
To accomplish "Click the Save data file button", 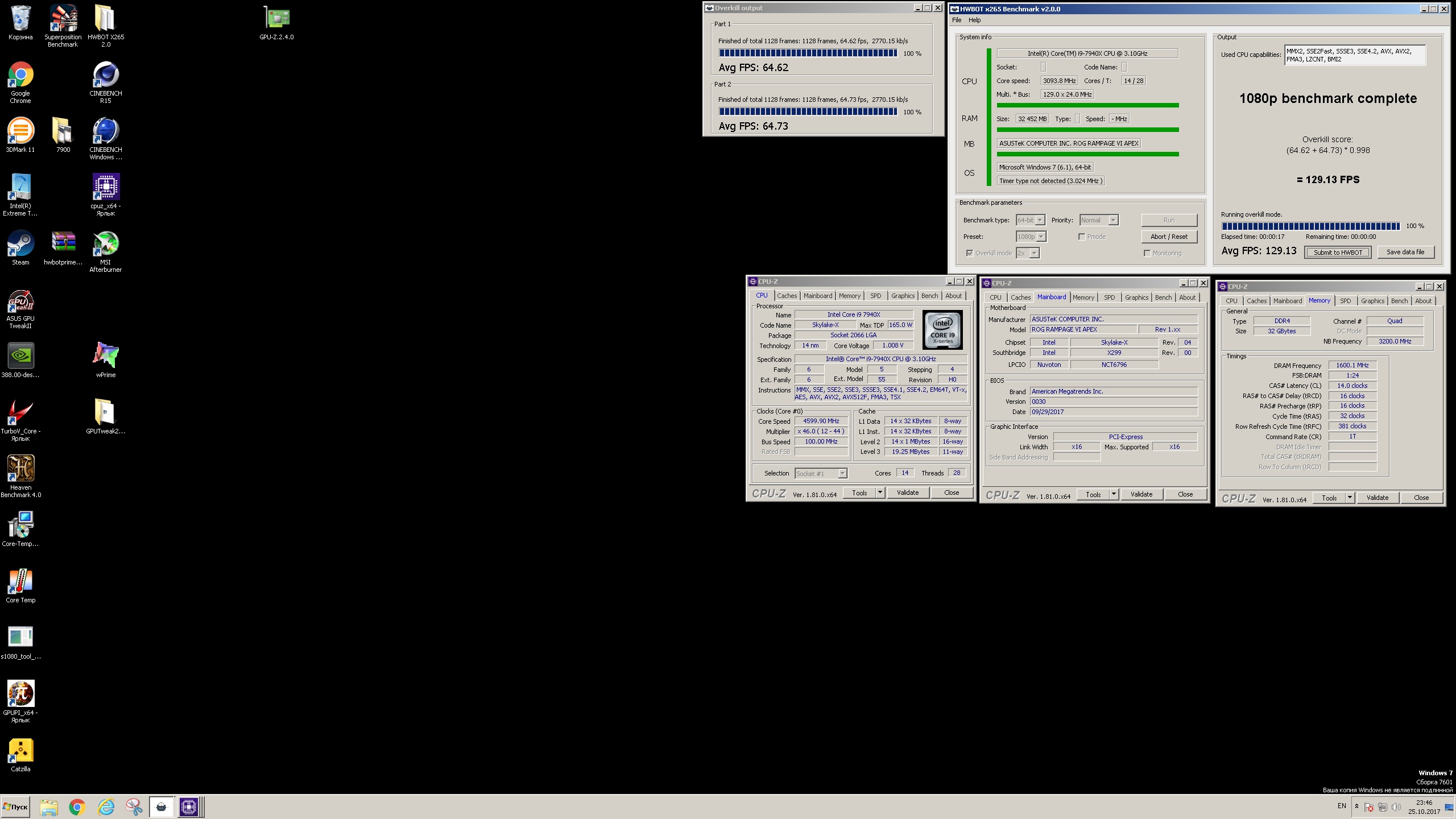I will 1405,252.
